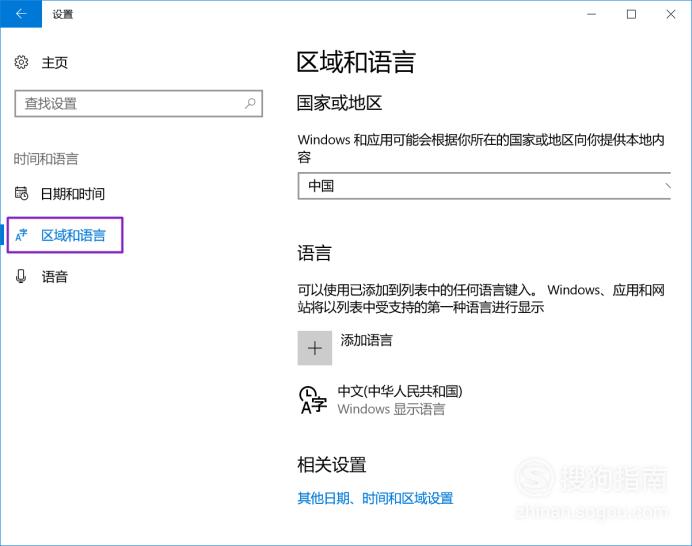The width and height of the screenshot is (692, 546).
Task: Open 日期和时间 settings
Action: (72, 194)
